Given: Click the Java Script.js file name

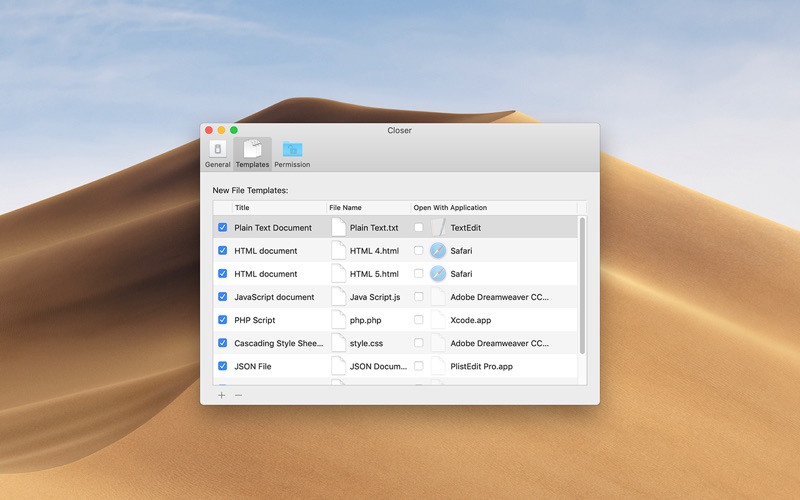Looking at the screenshot, I should pos(375,297).
